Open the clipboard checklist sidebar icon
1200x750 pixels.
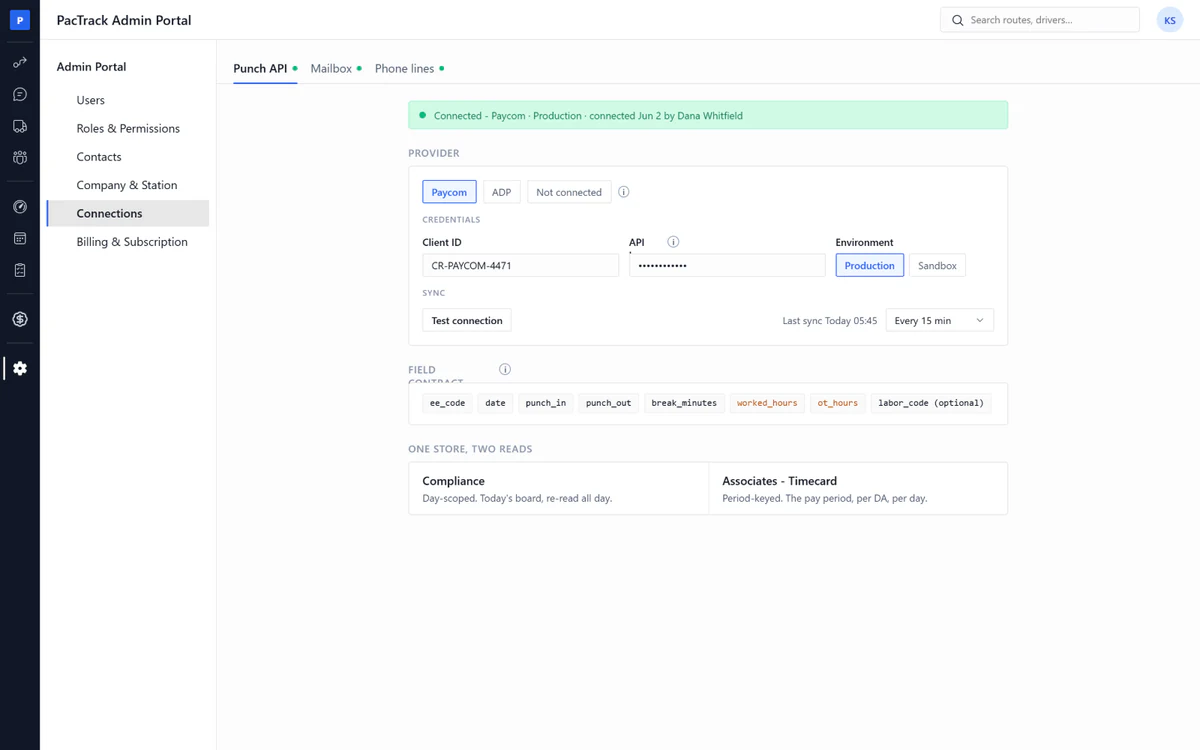pyautogui.click(x=20, y=270)
